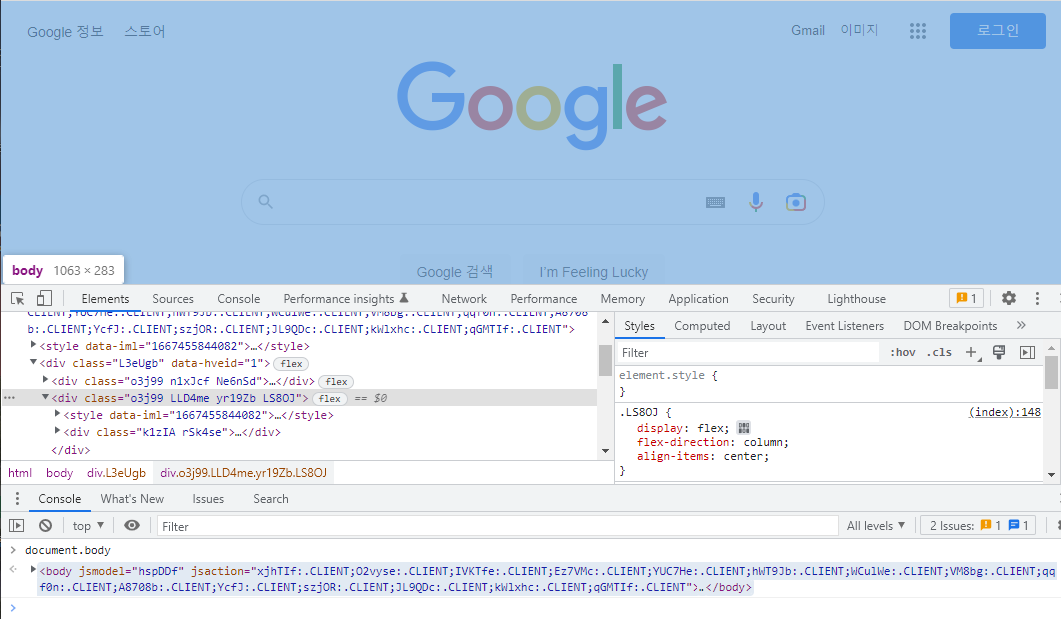The image size is (1061, 619).
Task: Open the Google apps grid icon
Action: [918, 30]
